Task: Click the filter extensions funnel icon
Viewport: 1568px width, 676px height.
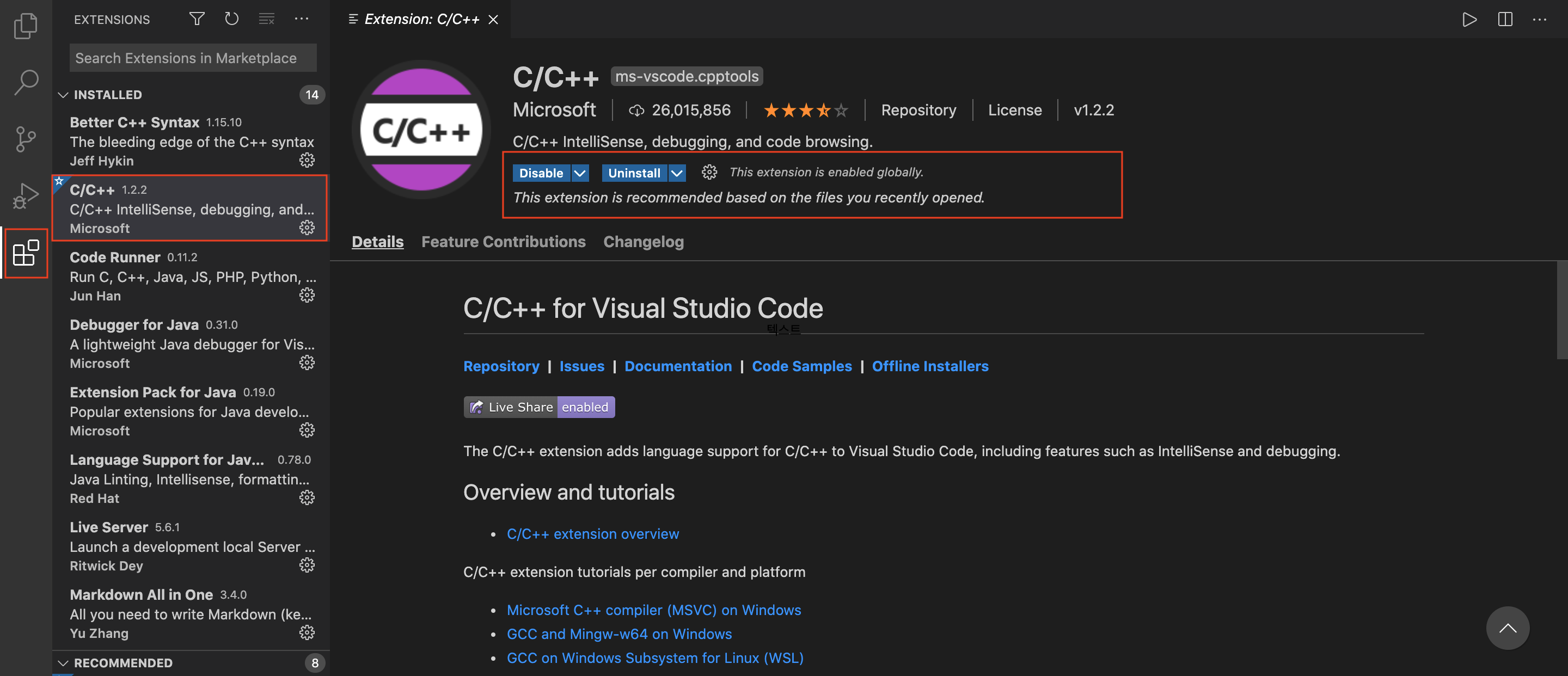Action: (197, 19)
